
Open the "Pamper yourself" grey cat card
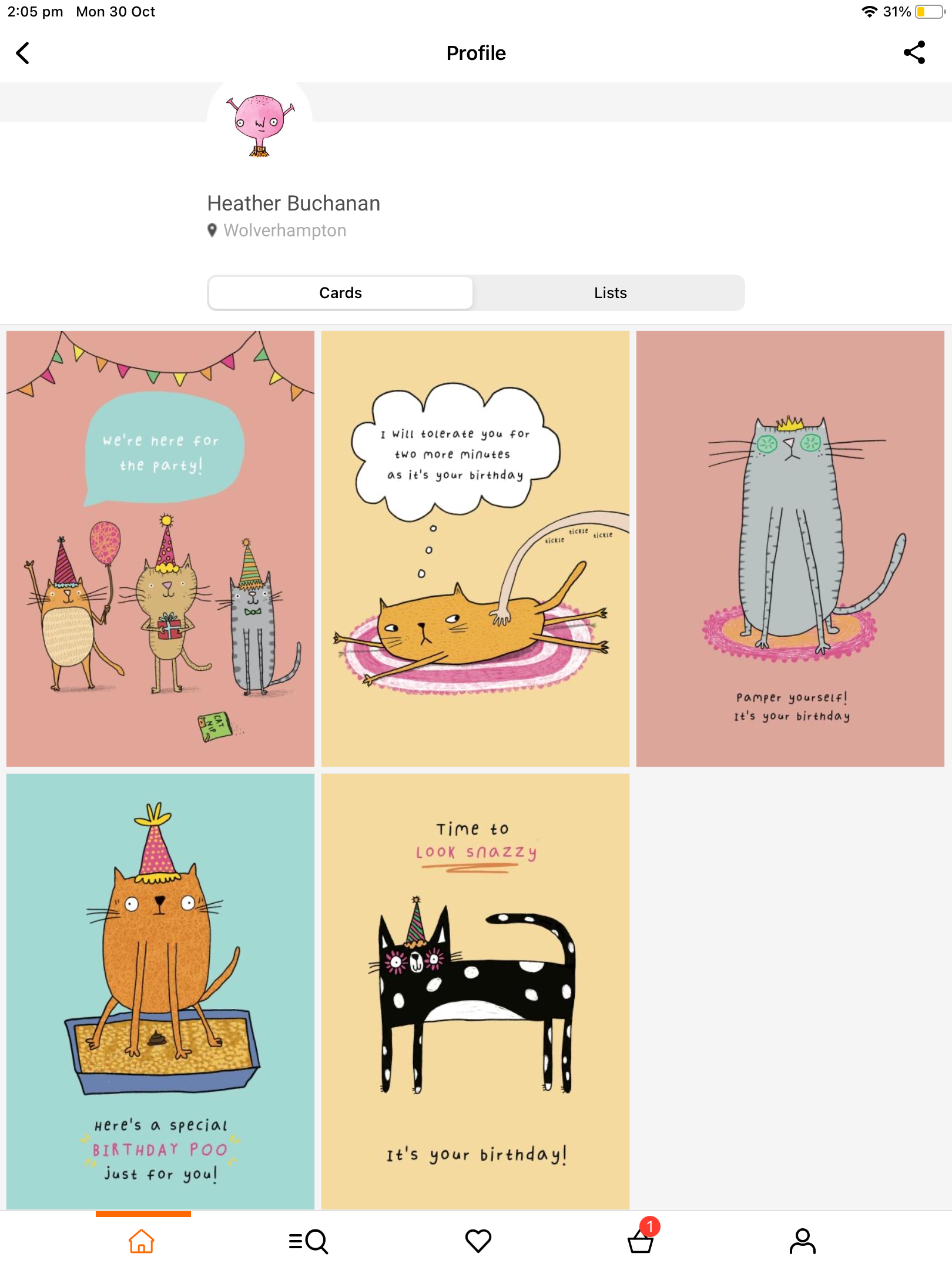coord(790,549)
